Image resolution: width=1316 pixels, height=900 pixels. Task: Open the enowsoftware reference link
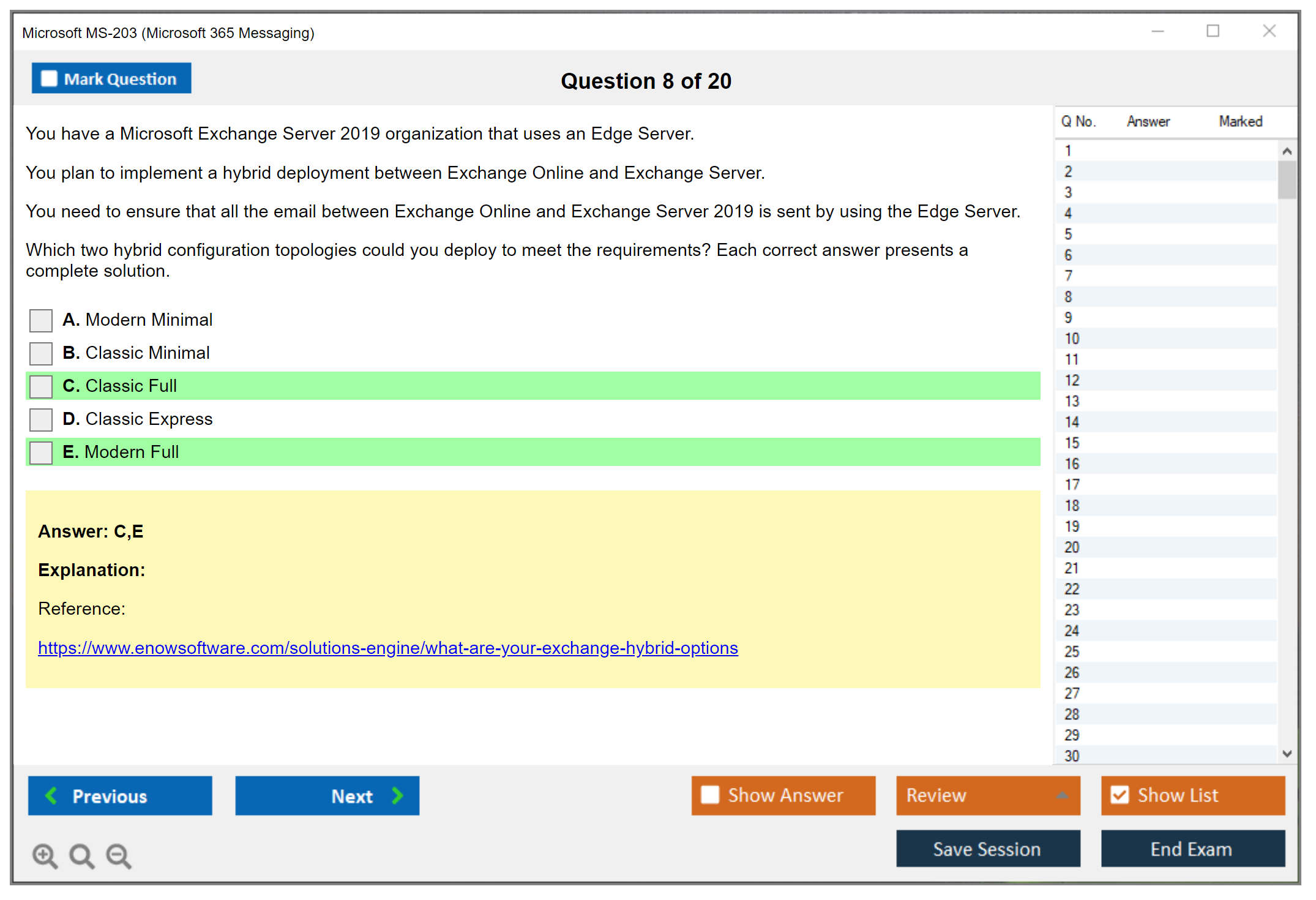click(x=387, y=648)
